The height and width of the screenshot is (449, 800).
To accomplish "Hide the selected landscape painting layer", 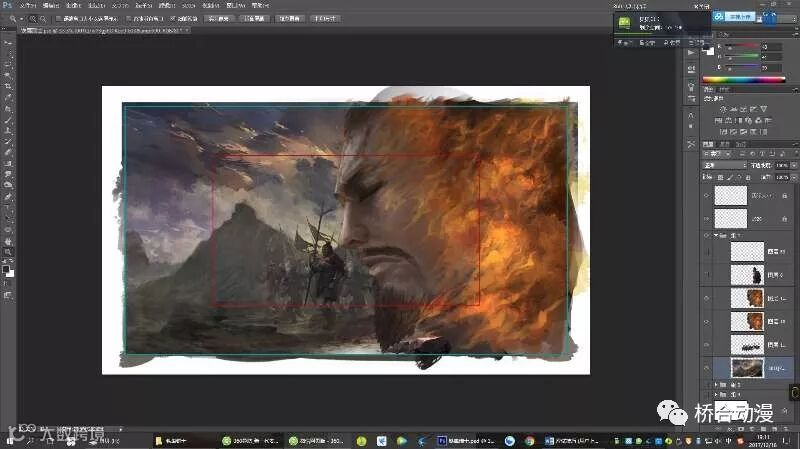I will coord(707,368).
